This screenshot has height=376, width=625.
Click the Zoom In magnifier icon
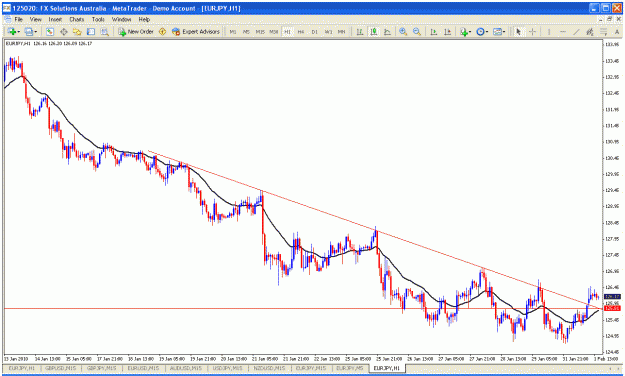[403, 31]
